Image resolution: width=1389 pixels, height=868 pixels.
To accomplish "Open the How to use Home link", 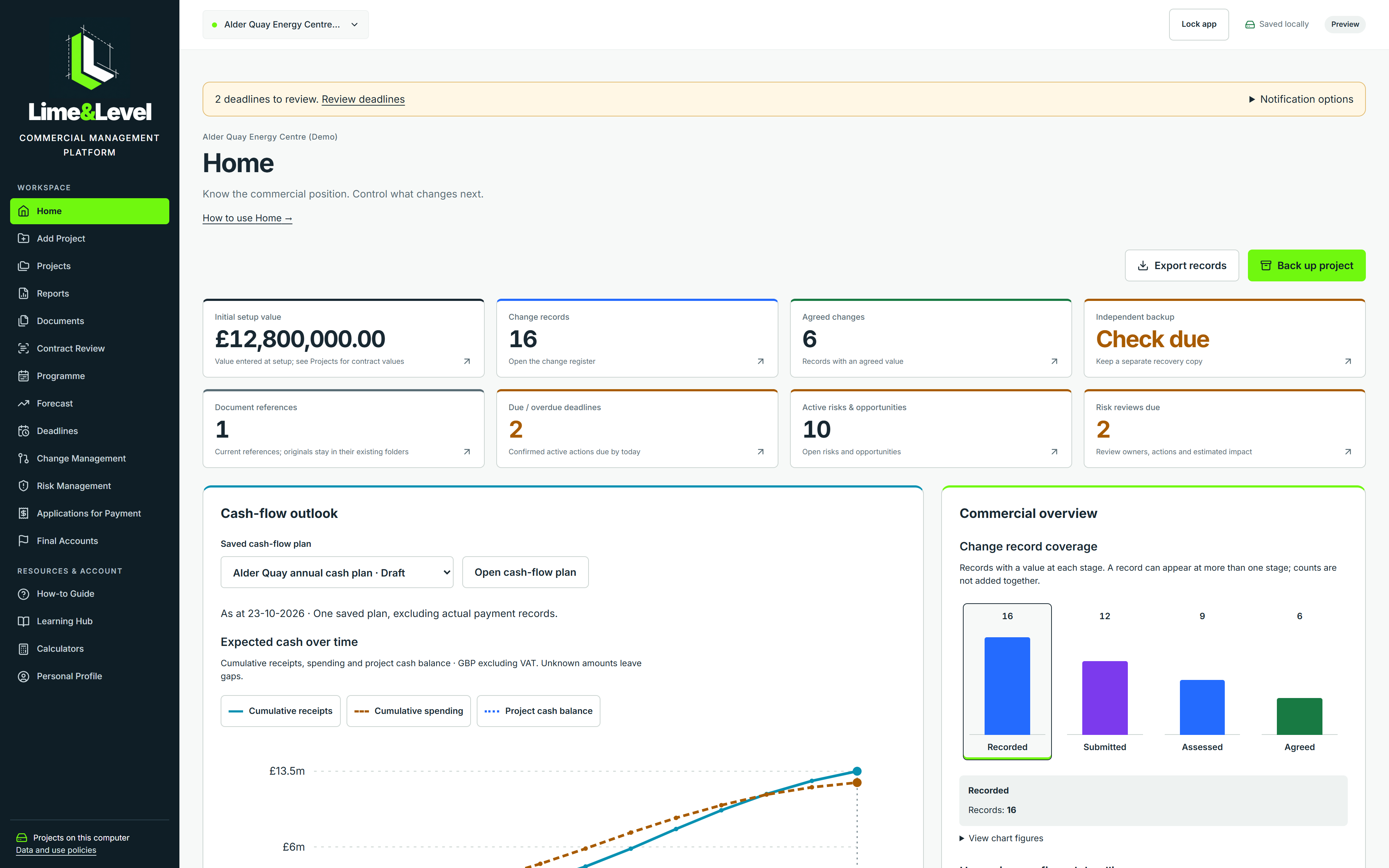I will 247,218.
